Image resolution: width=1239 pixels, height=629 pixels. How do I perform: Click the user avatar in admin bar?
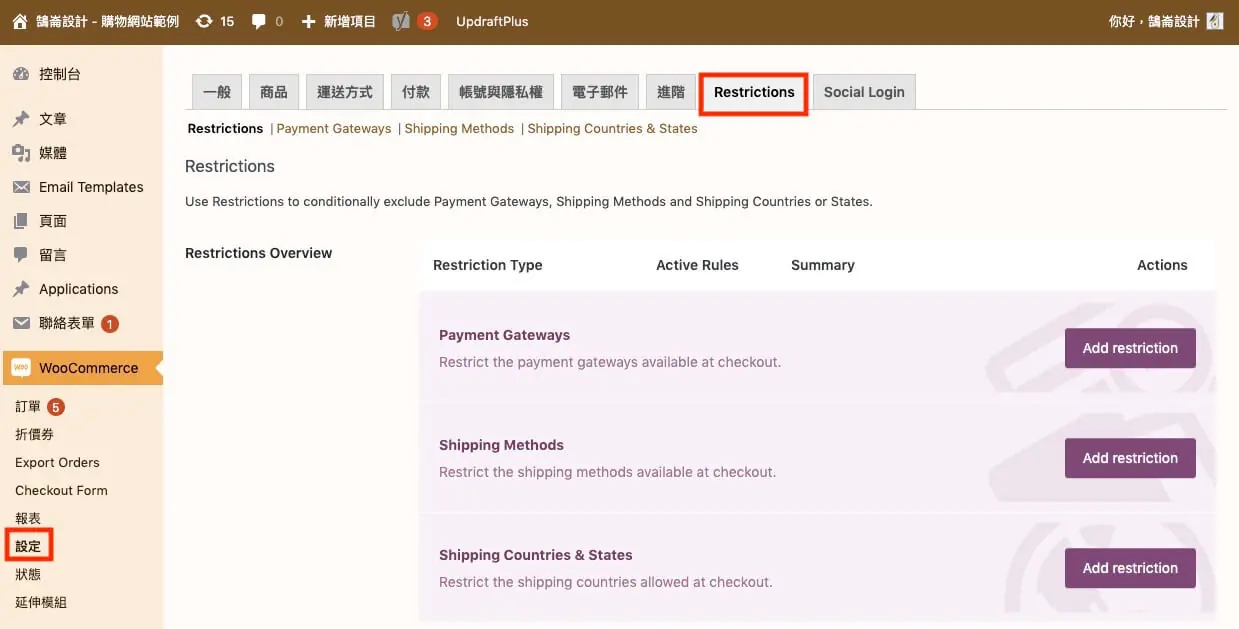pos(1215,21)
